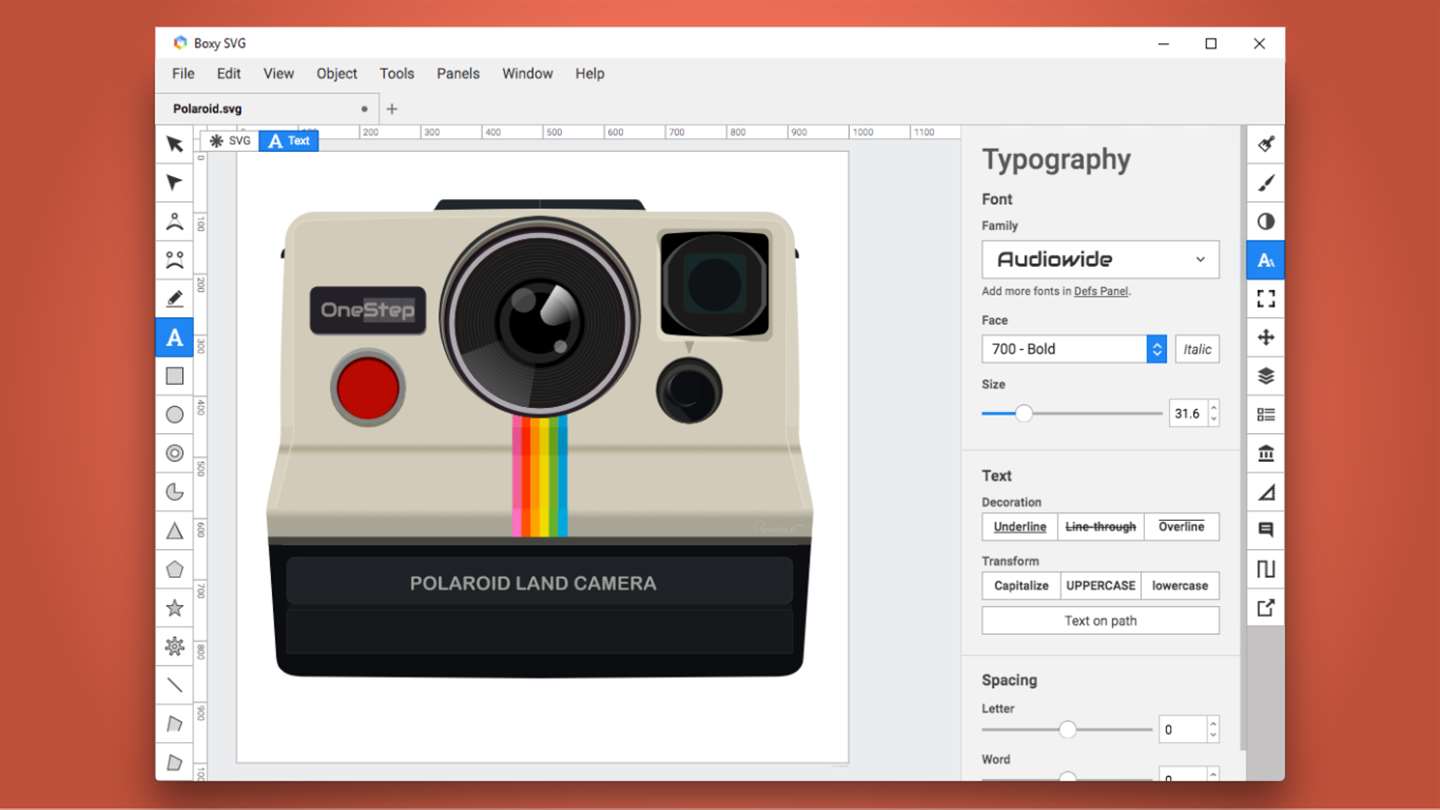Open the Shape panel triangle ruler icon
Image resolution: width=1440 pixels, height=810 pixels.
pyautogui.click(x=1266, y=492)
